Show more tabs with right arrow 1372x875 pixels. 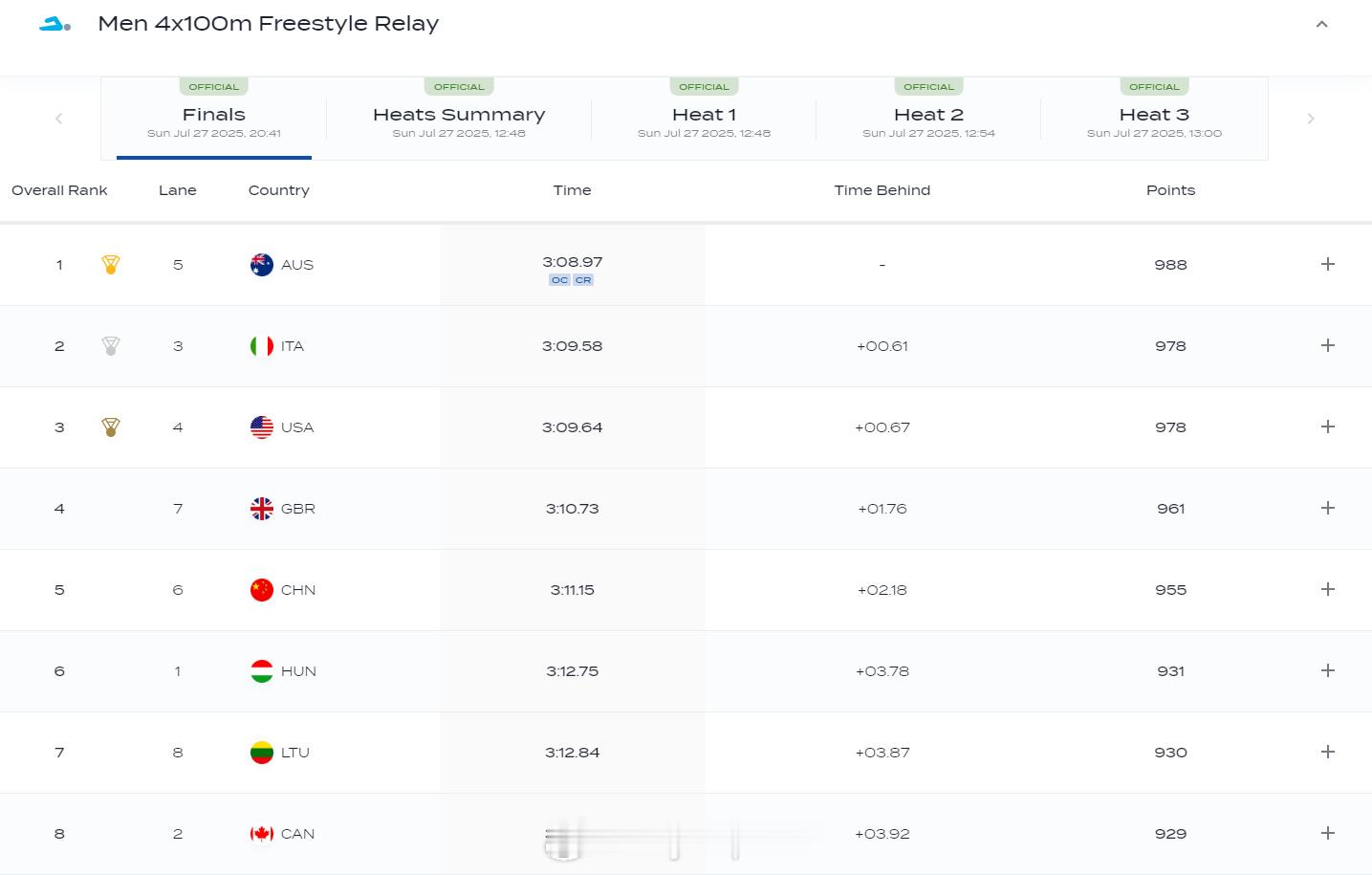click(1311, 119)
